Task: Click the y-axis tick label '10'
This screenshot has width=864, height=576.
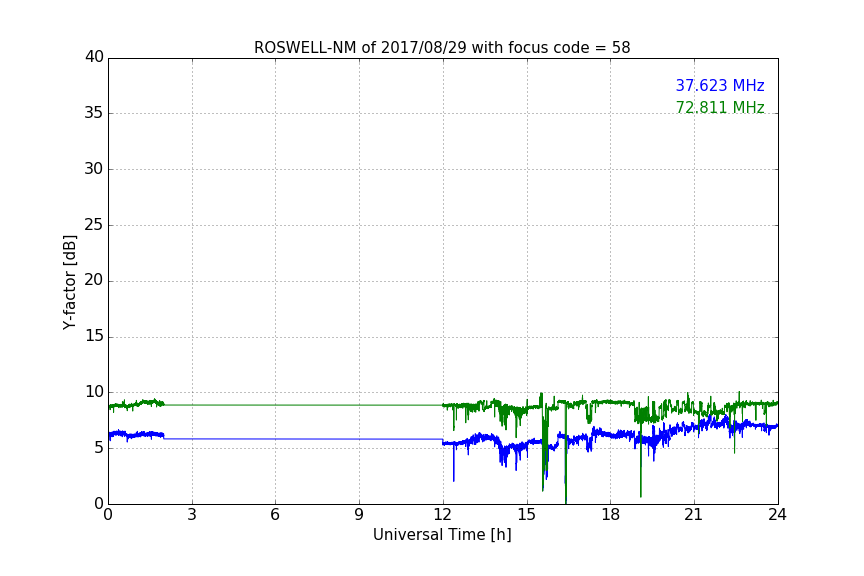Action: click(x=94, y=392)
